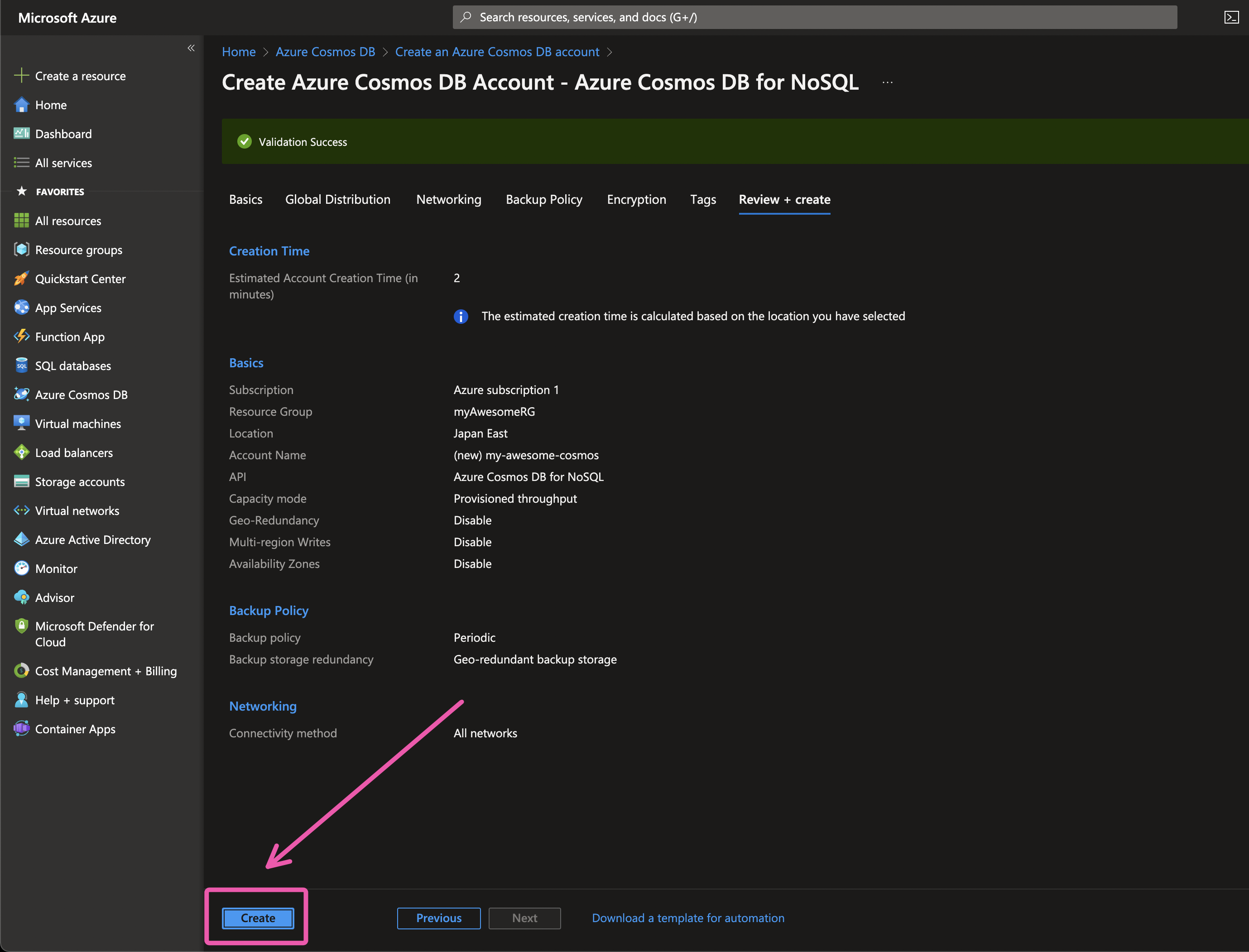Click the search resources input field
Viewport: 1249px width, 952px height.
click(814, 18)
